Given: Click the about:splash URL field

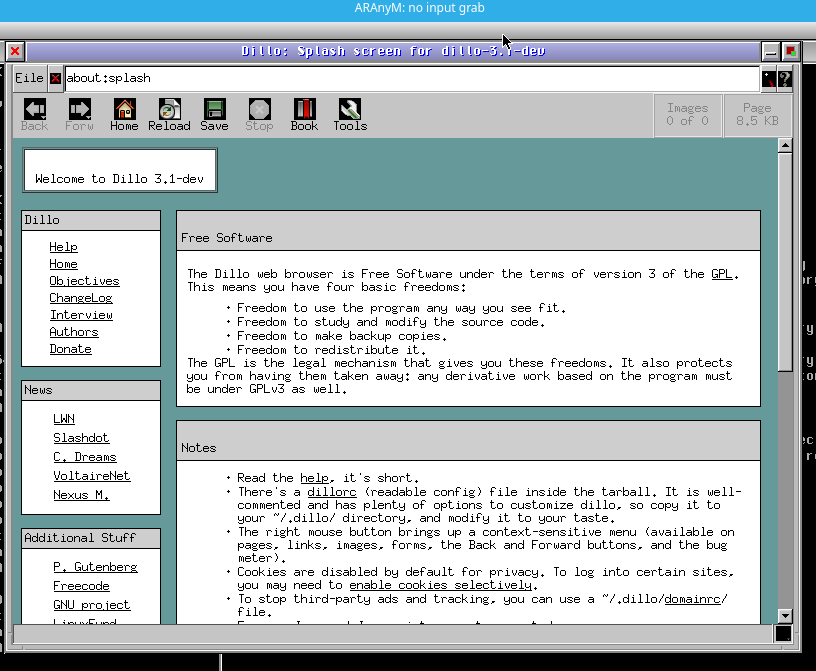Looking at the screenshot, I should point(412,78).
